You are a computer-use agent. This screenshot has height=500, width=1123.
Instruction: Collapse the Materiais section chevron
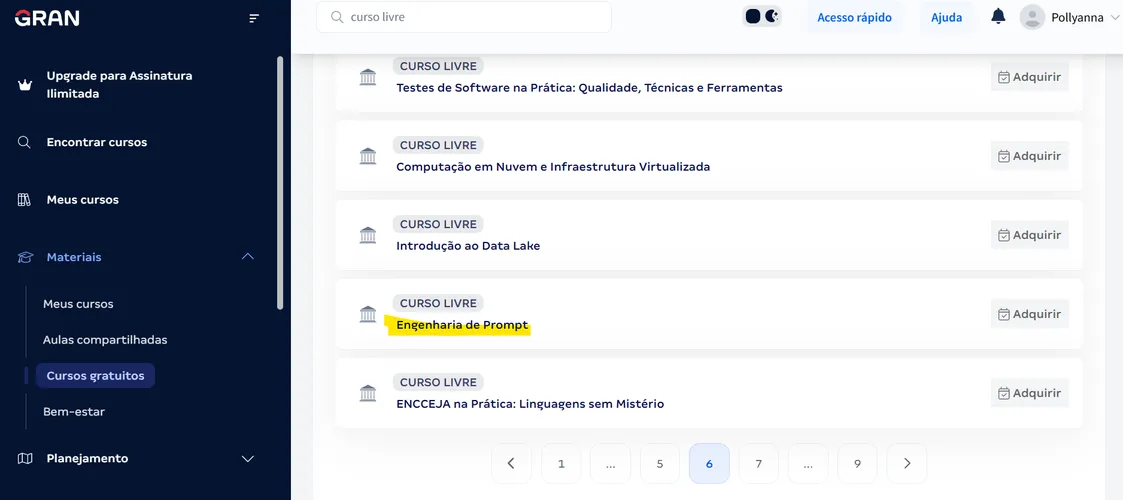pos(248,256)
